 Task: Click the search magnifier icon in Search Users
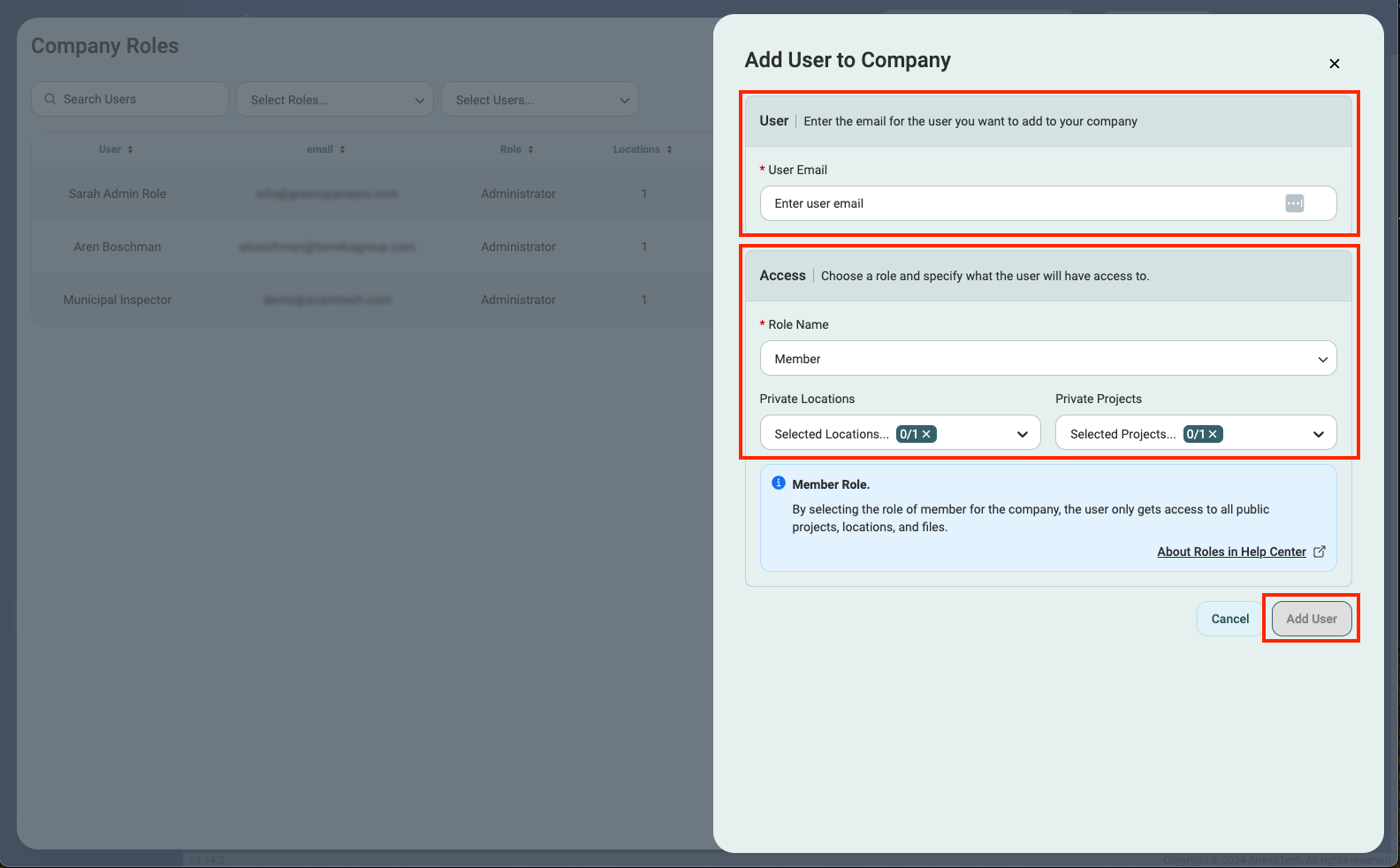coord(50,99)
